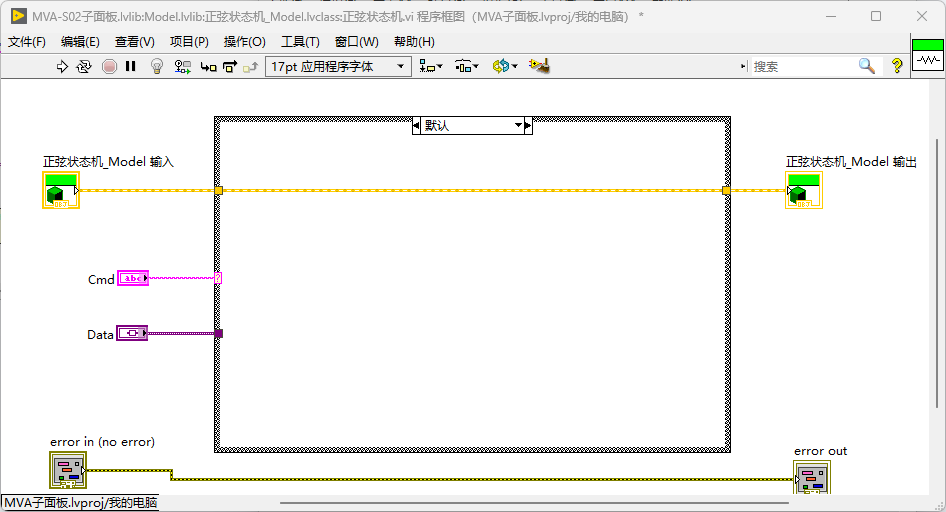Open the 查看(V) menu
The height and width of the screenshot is (512, 946).
coord(135,42)
